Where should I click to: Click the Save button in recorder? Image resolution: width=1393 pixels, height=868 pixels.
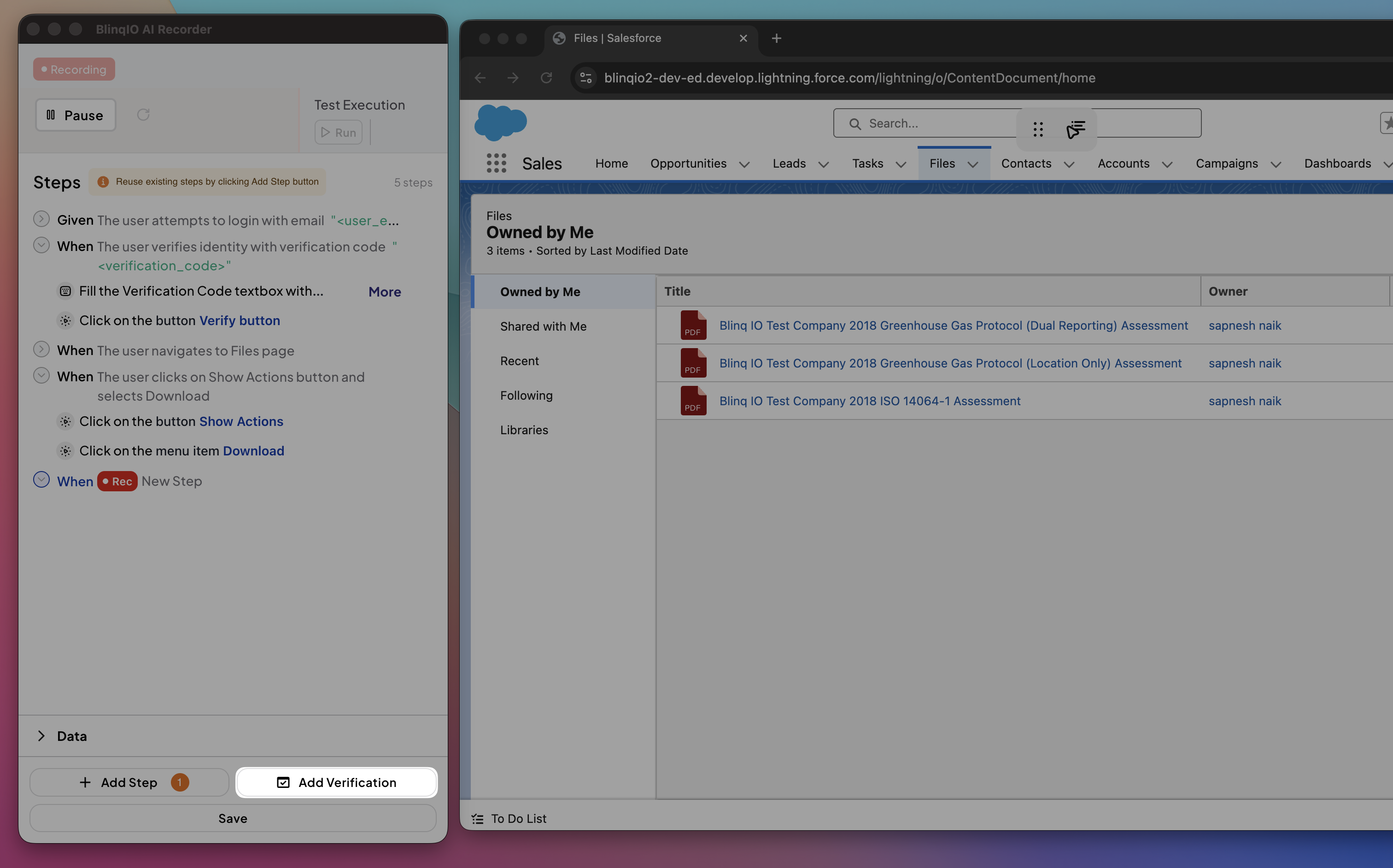[x=233, y=818]
